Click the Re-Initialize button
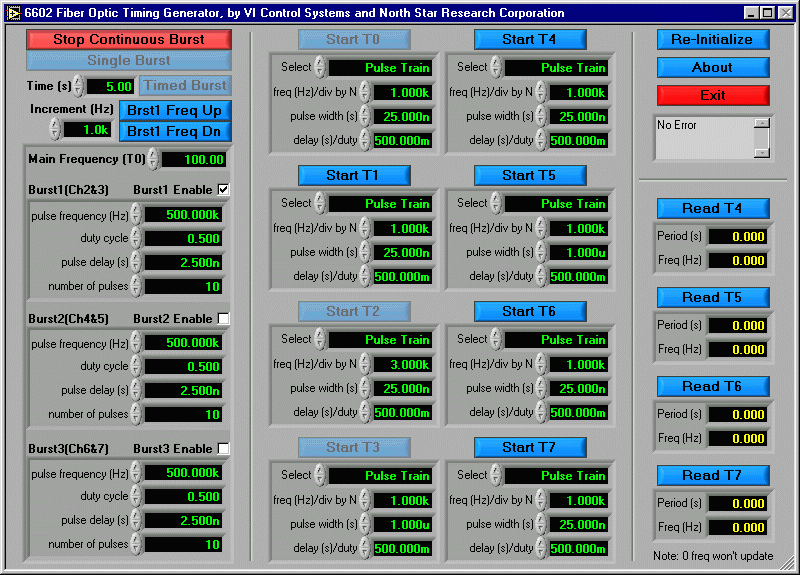This screenshot has height=575, width=800. tap(713, 39)
